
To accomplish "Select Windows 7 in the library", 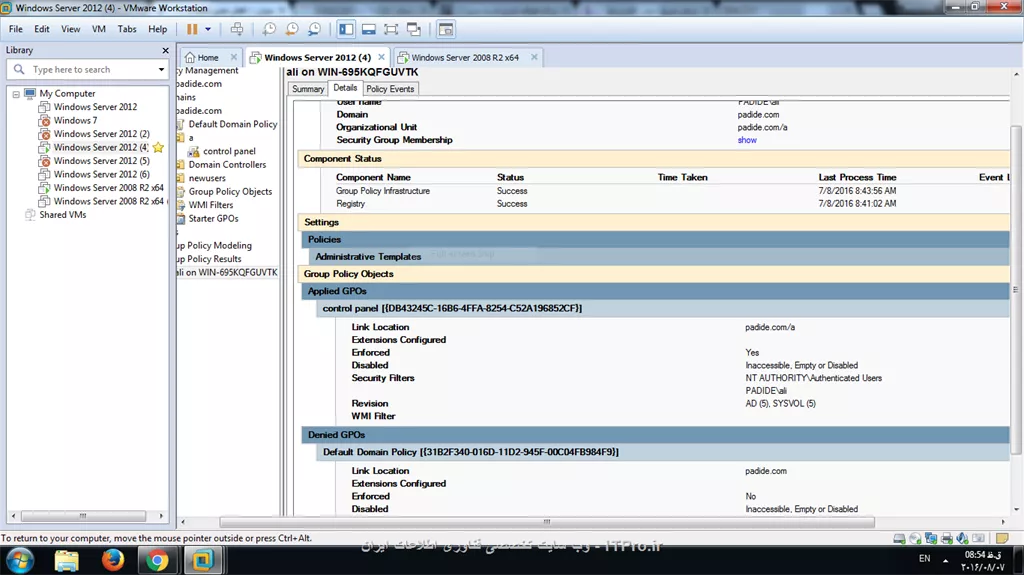I will (x=75, y=120).
